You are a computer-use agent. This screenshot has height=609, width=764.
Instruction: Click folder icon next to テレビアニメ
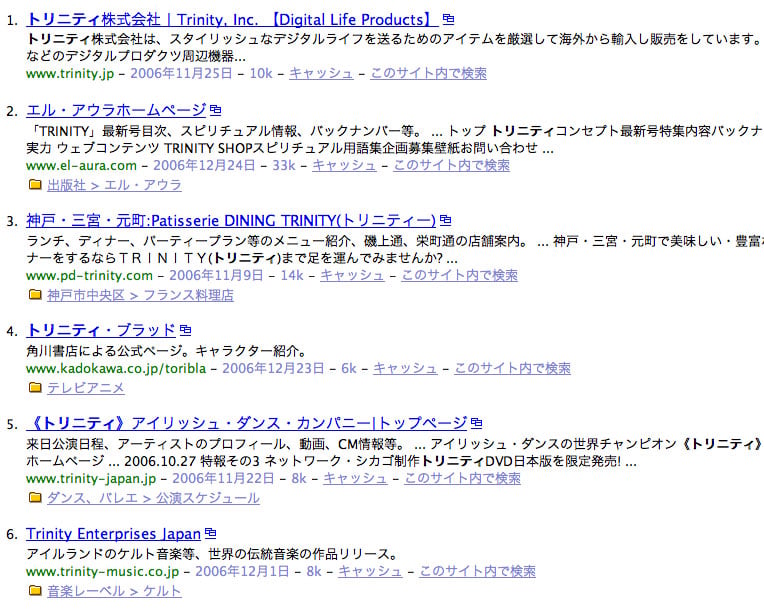click(x=35, y=387)
